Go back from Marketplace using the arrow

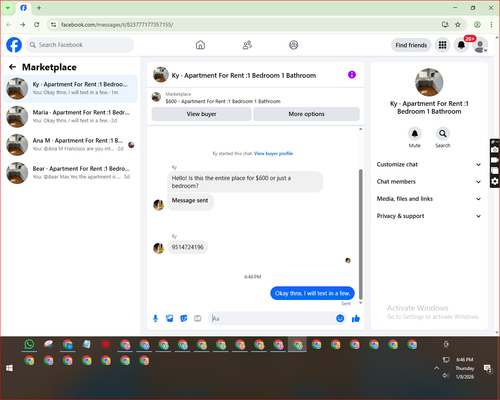point(12,67)
